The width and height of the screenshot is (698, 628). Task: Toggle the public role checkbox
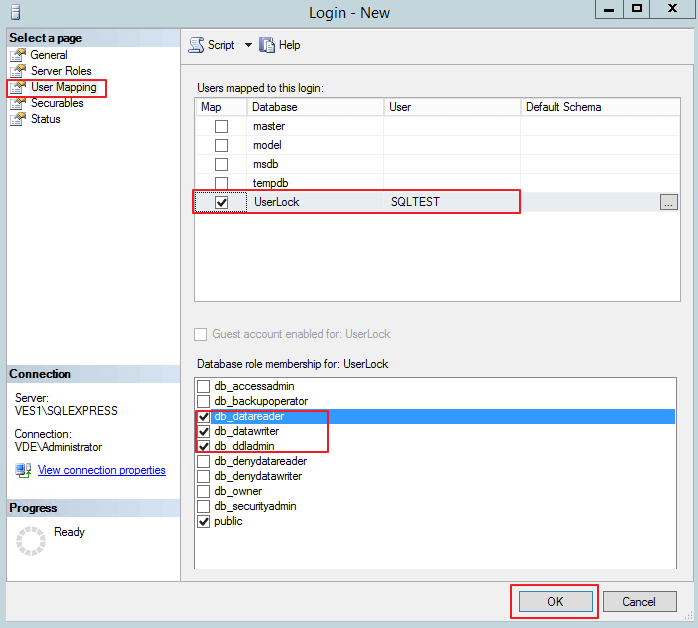point(203,522)
